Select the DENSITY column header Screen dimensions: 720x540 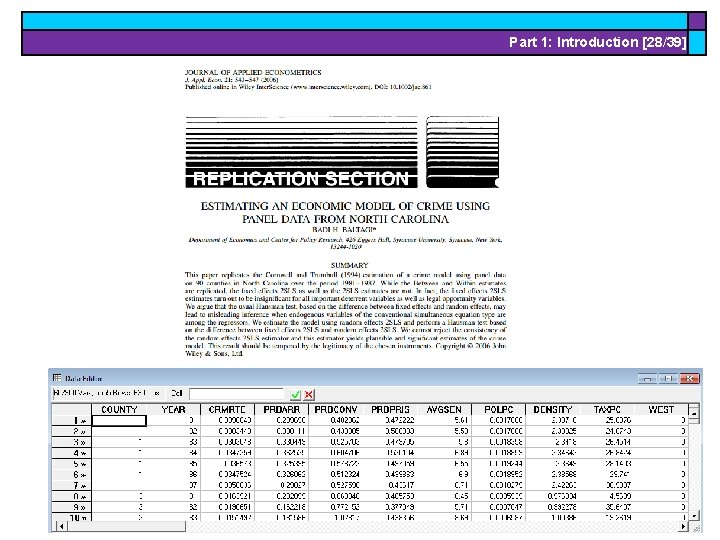[552, 409]
